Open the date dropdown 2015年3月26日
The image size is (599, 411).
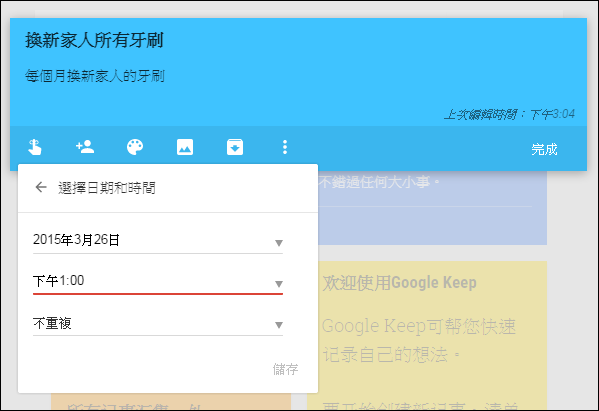(158, 241)
